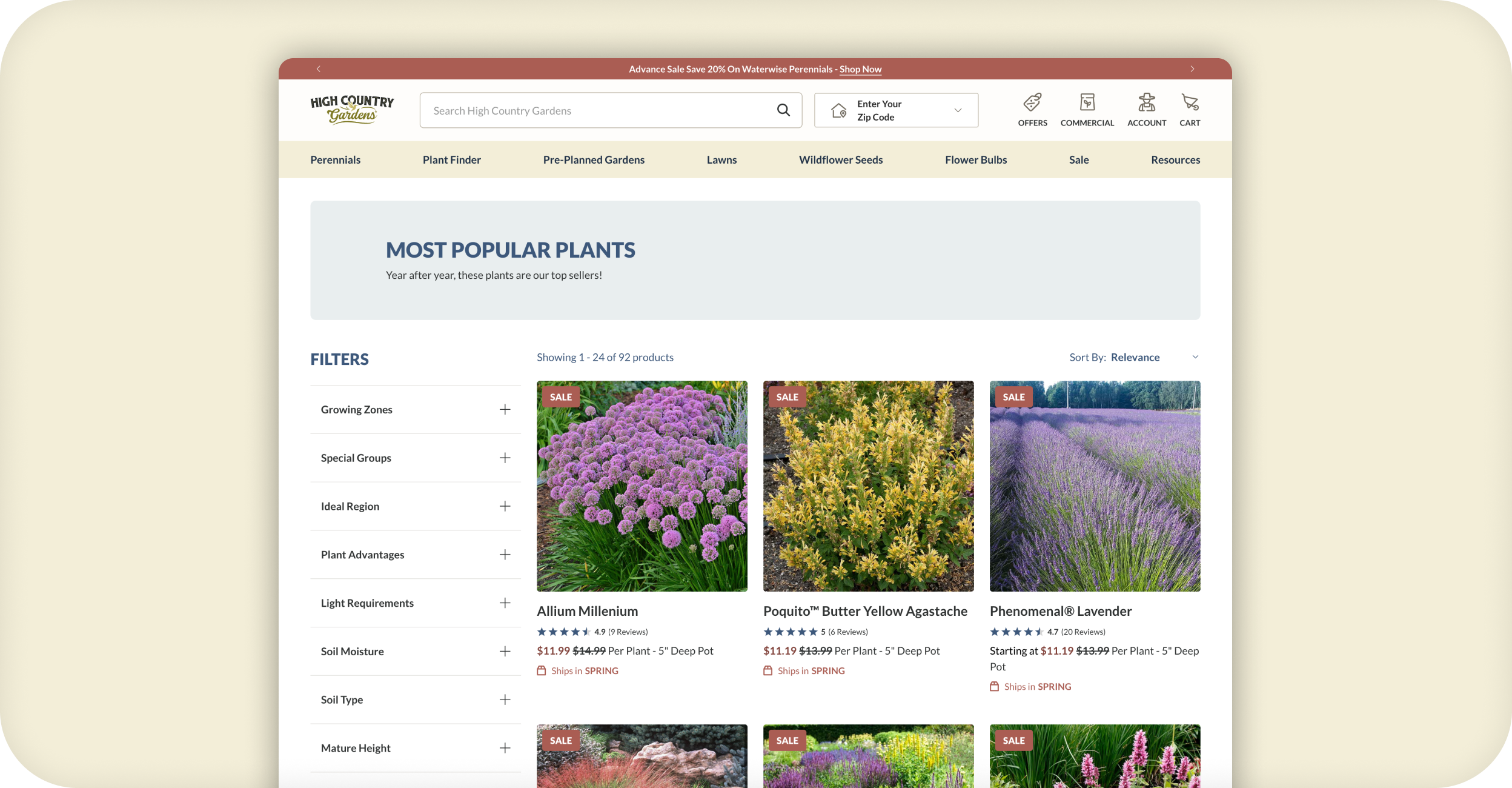Open the Enter Your Zip Code dropdown

896,110
